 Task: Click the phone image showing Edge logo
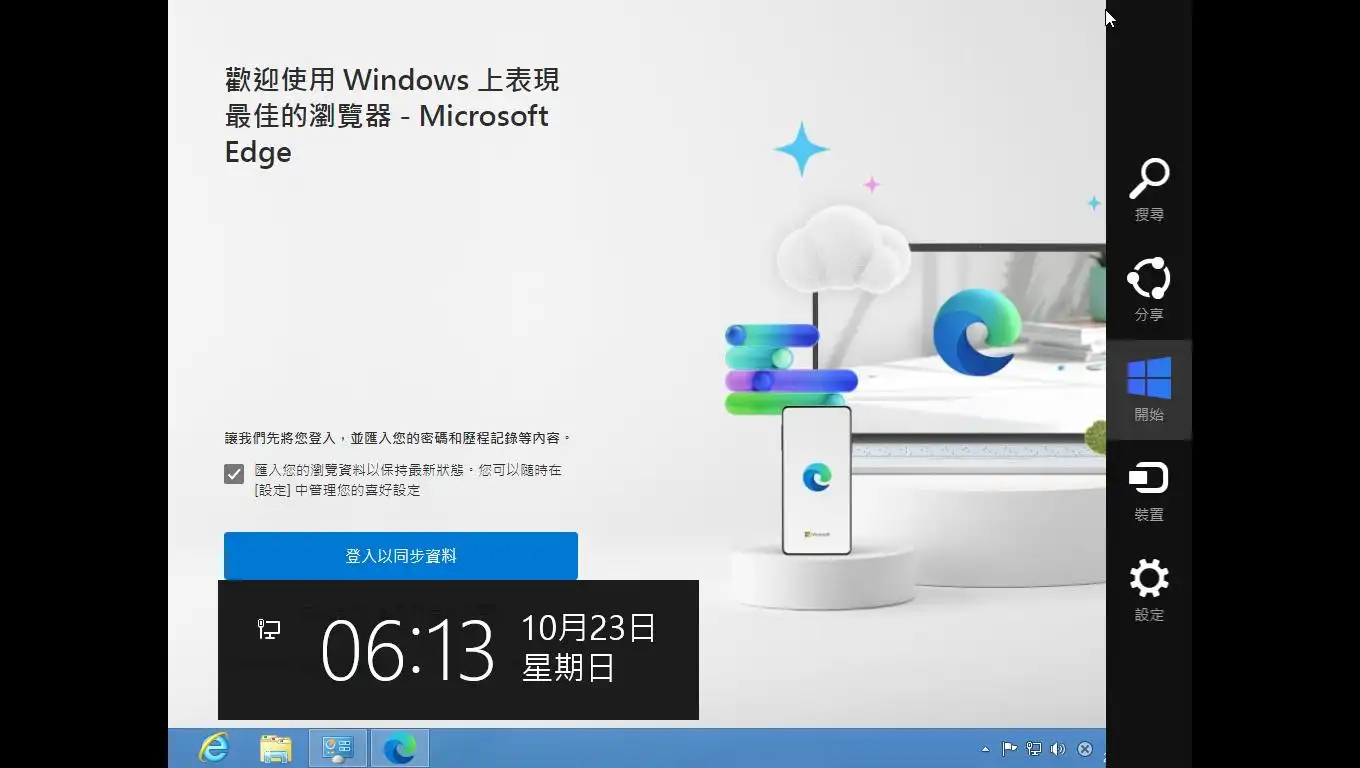[816, 480]
